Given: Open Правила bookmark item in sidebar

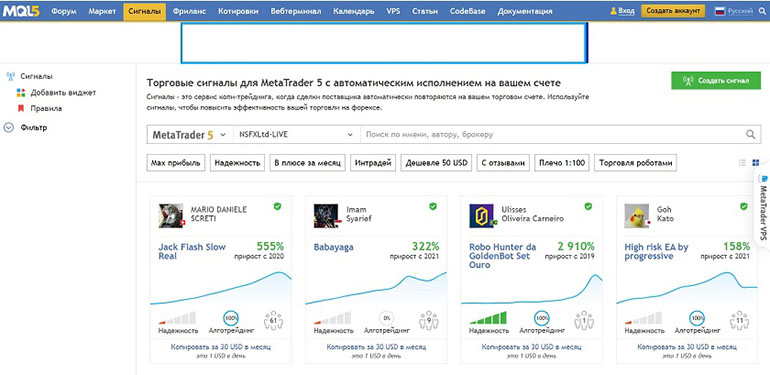Looking at the screenshot, I should click(x=46, y=108).
